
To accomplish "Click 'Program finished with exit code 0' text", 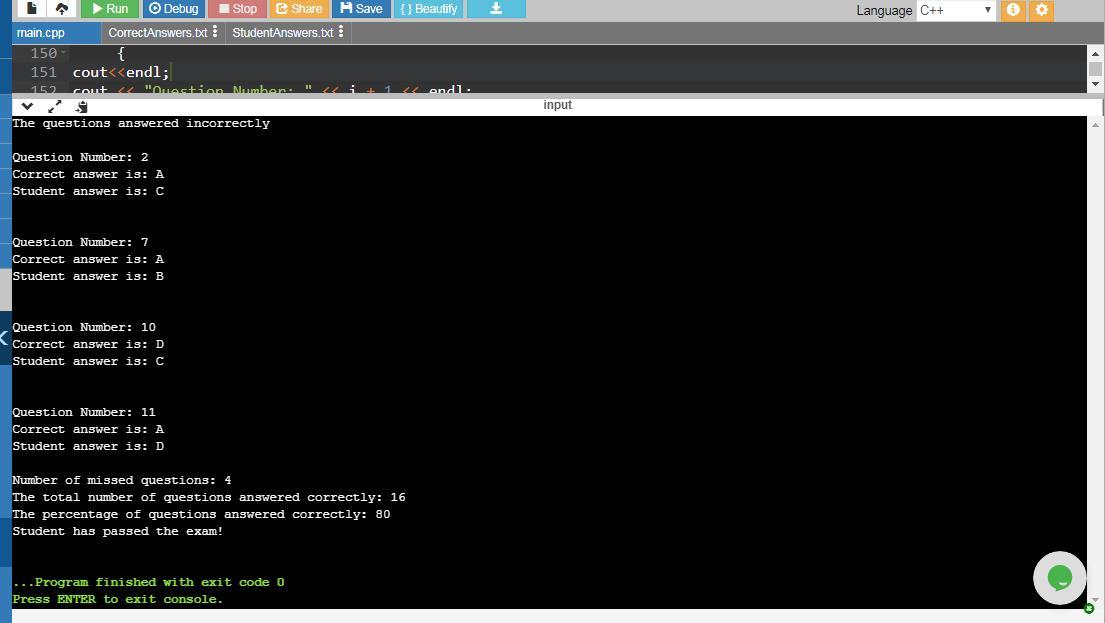I will tap(149, 582).
